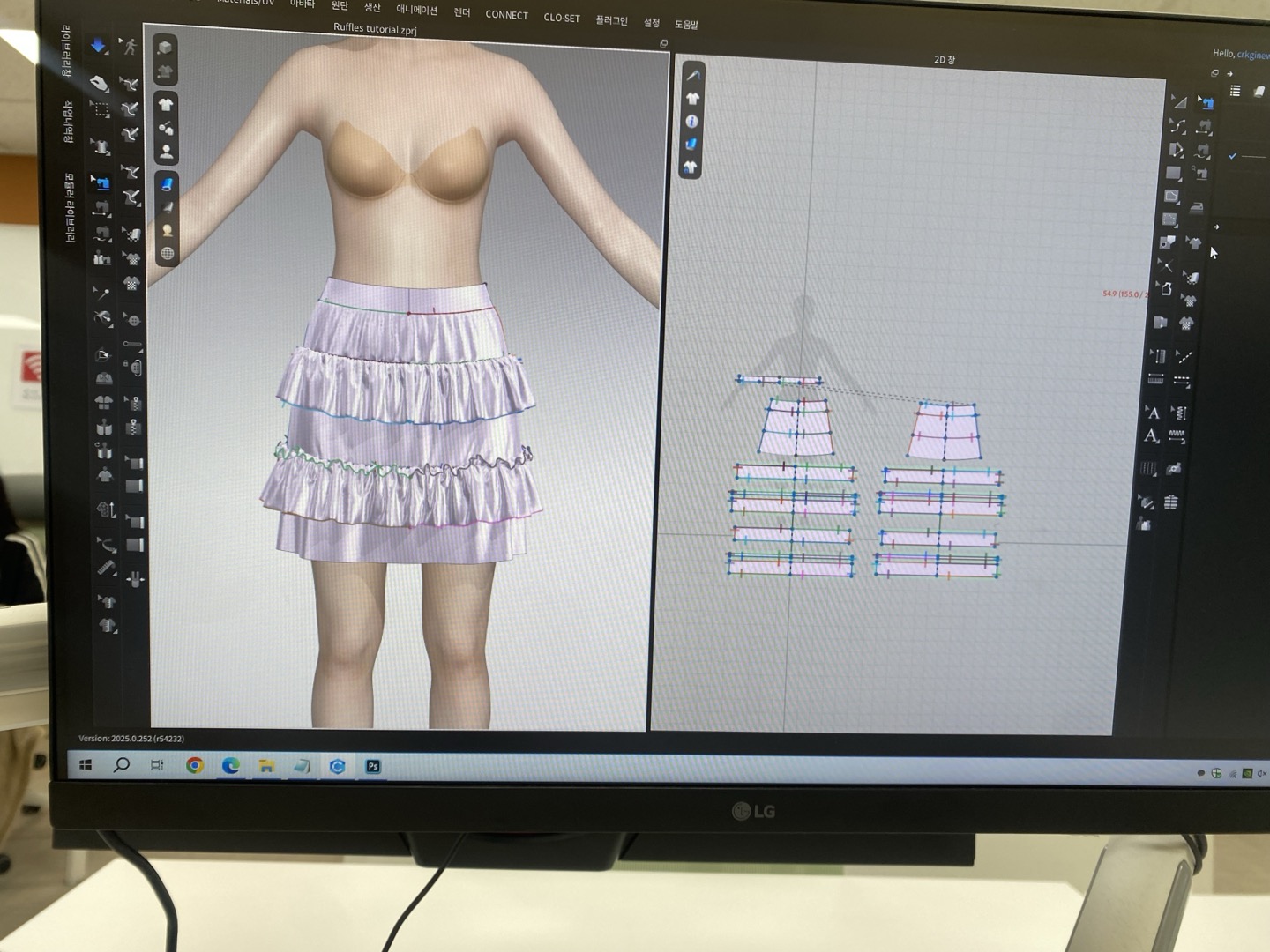Click the crkginew username link
Viewport: 1270px width, 952px height.
1252,55
